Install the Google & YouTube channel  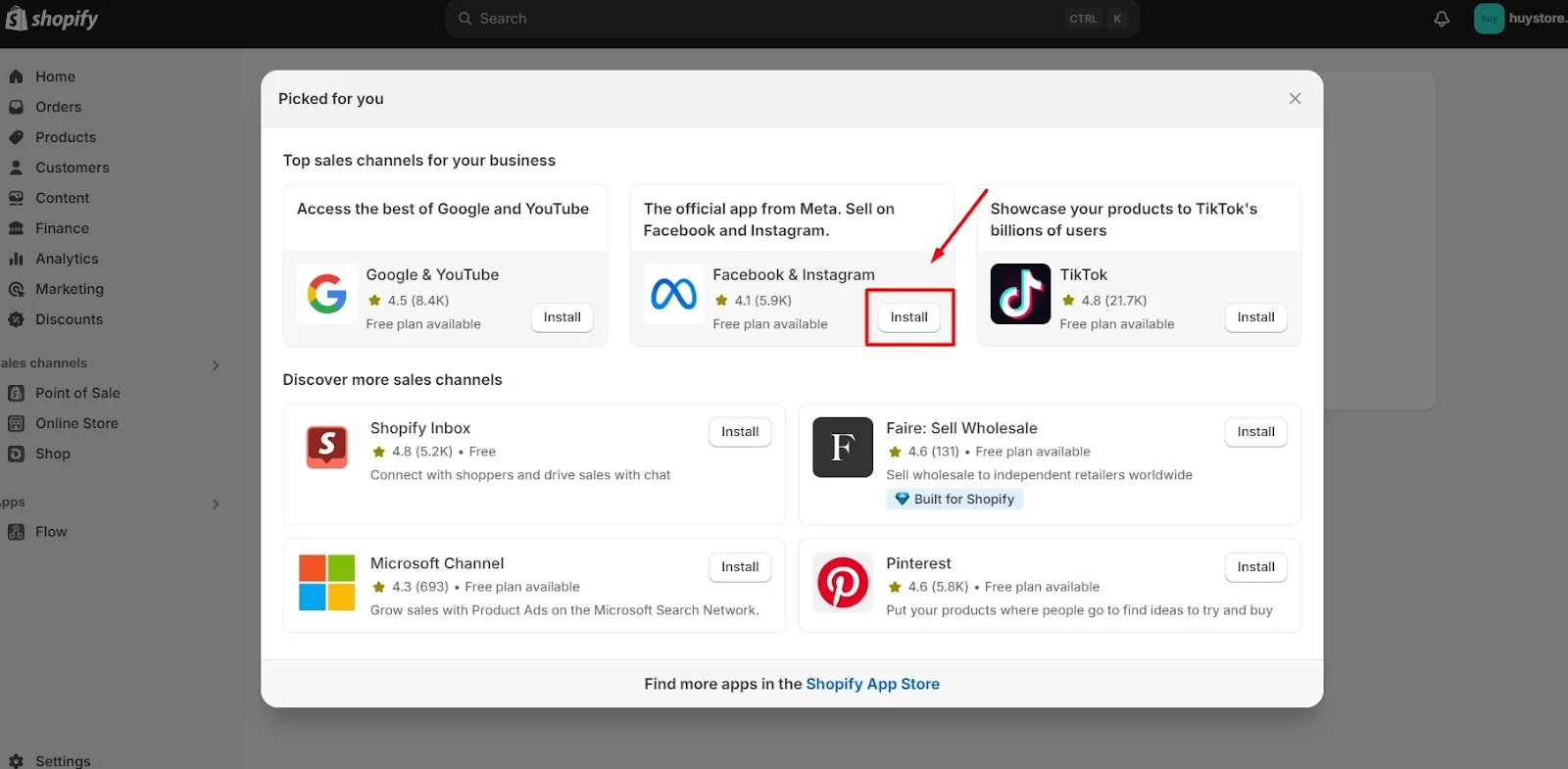coord(563,317)
